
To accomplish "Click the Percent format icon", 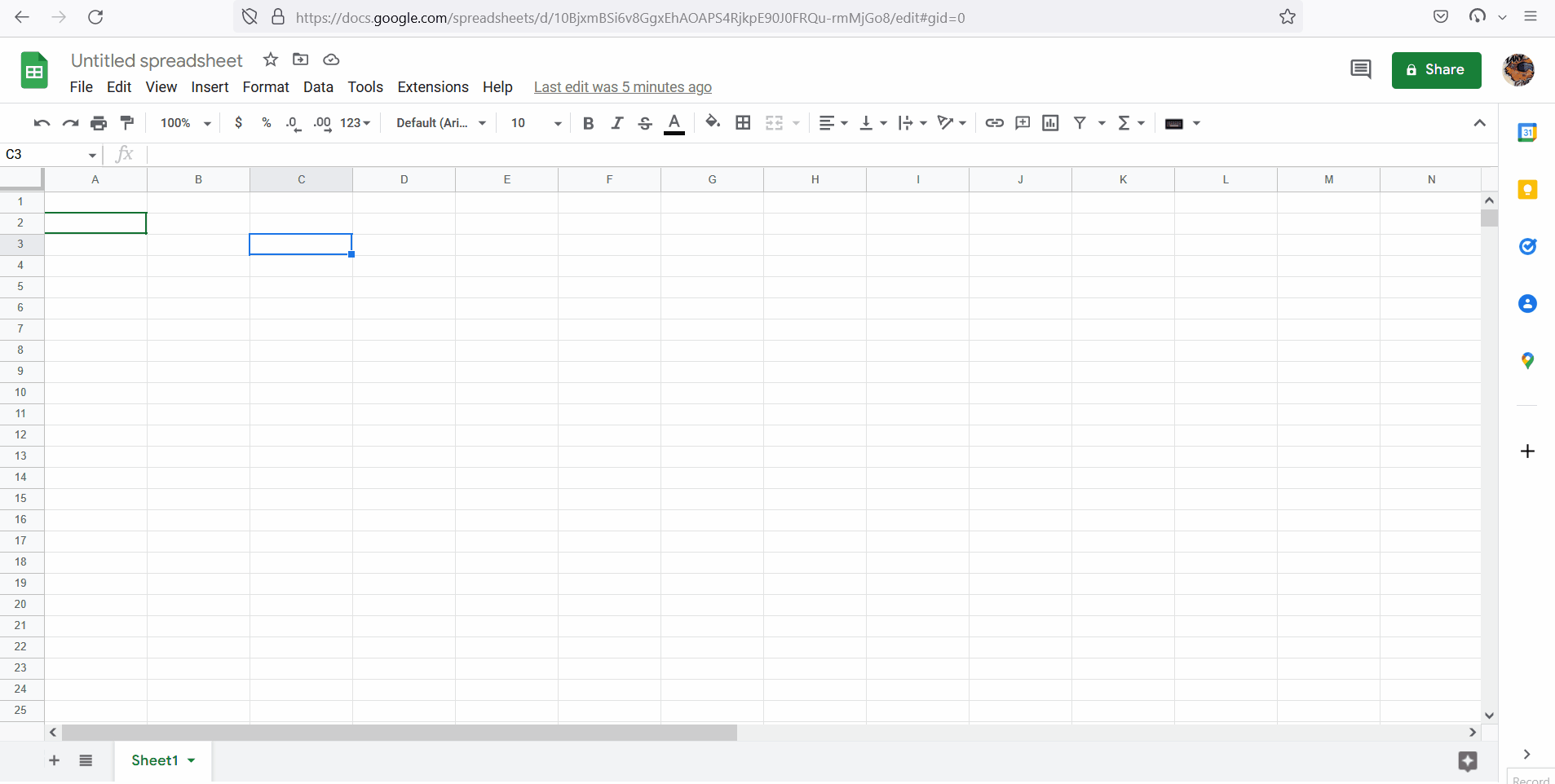I will [267, 122].
